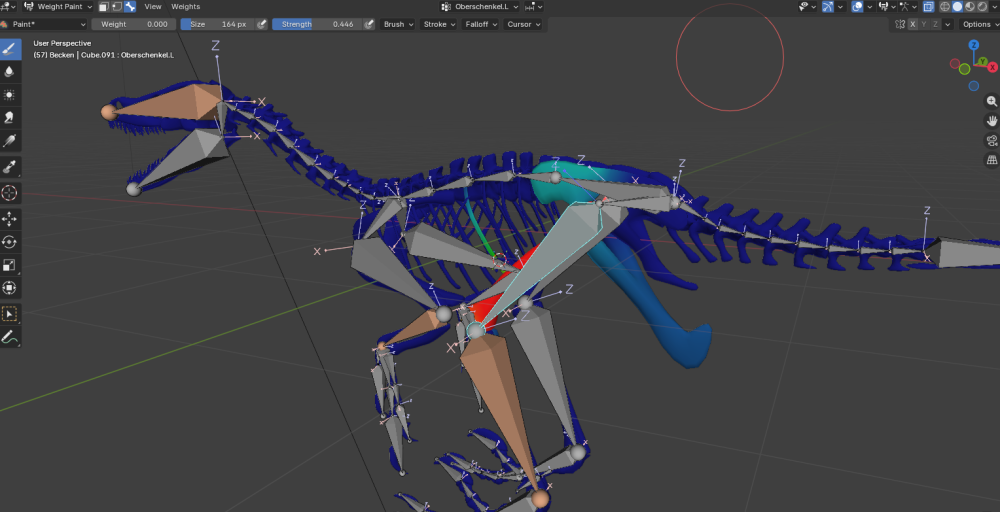Select the Annotate tool
This screenshot has height=512, width=1000.
tap(10, 337)
